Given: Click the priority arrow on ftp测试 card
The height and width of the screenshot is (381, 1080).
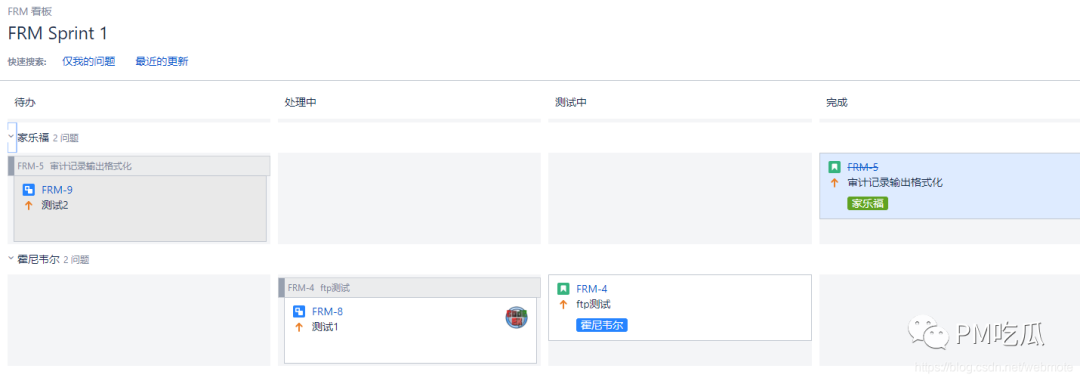Looking at the screenshot, I should click(x=563, y=304).
